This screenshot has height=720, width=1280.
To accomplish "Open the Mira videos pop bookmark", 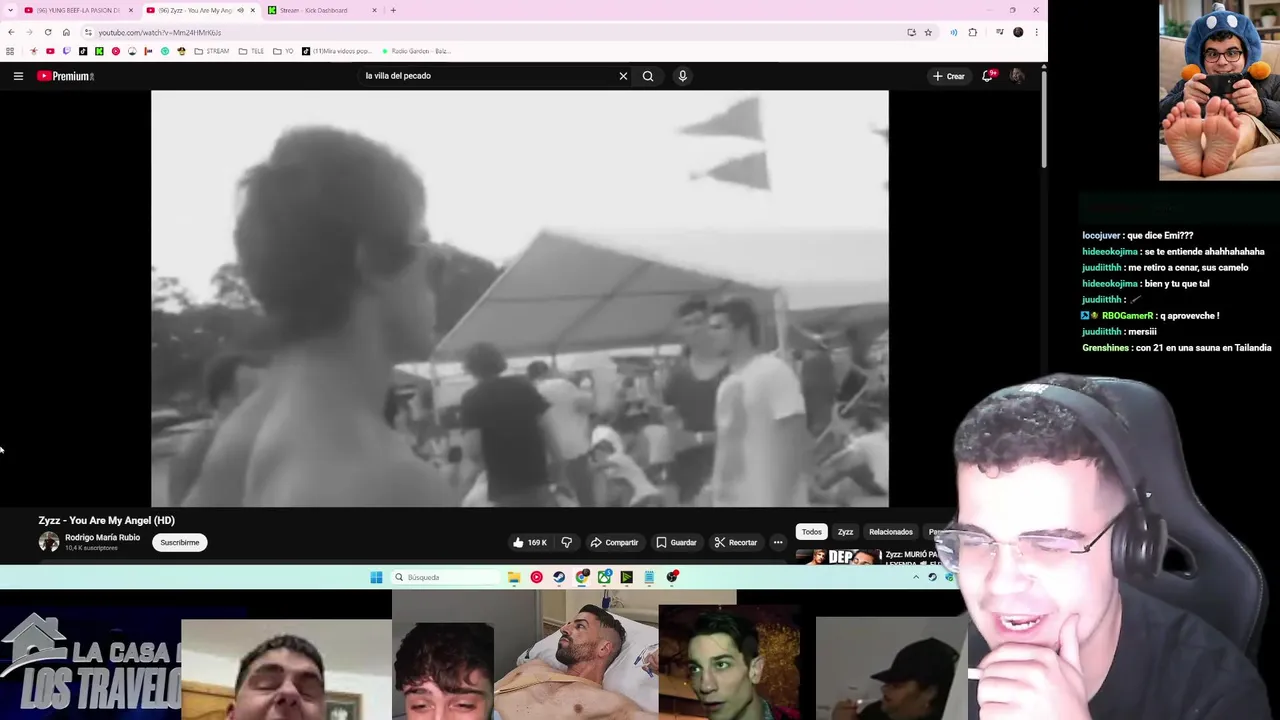I will [336, 51].
